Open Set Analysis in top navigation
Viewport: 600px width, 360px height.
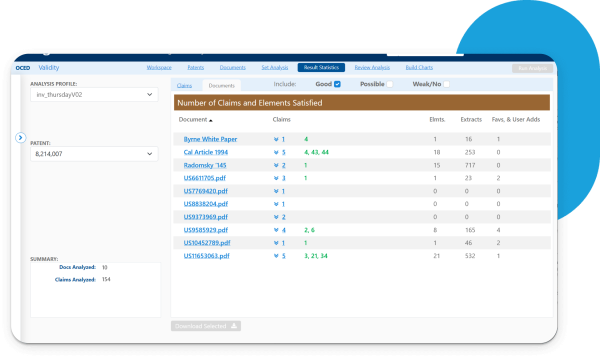click(x=275, y=68)
